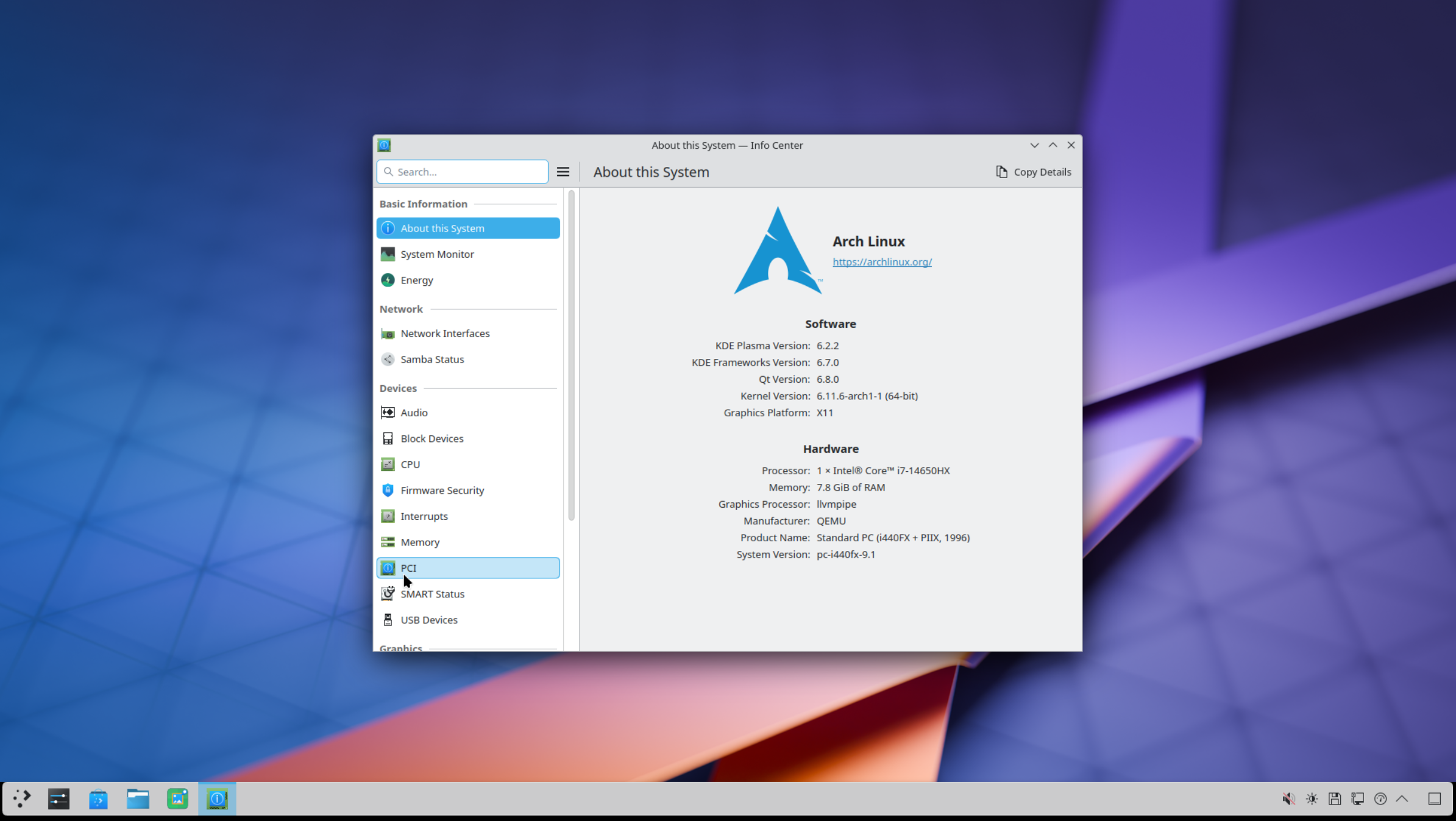Open the CPU details page
The width and height of the screenshot is (1456, 821).
pyautogui.click(x=467, y=464)
